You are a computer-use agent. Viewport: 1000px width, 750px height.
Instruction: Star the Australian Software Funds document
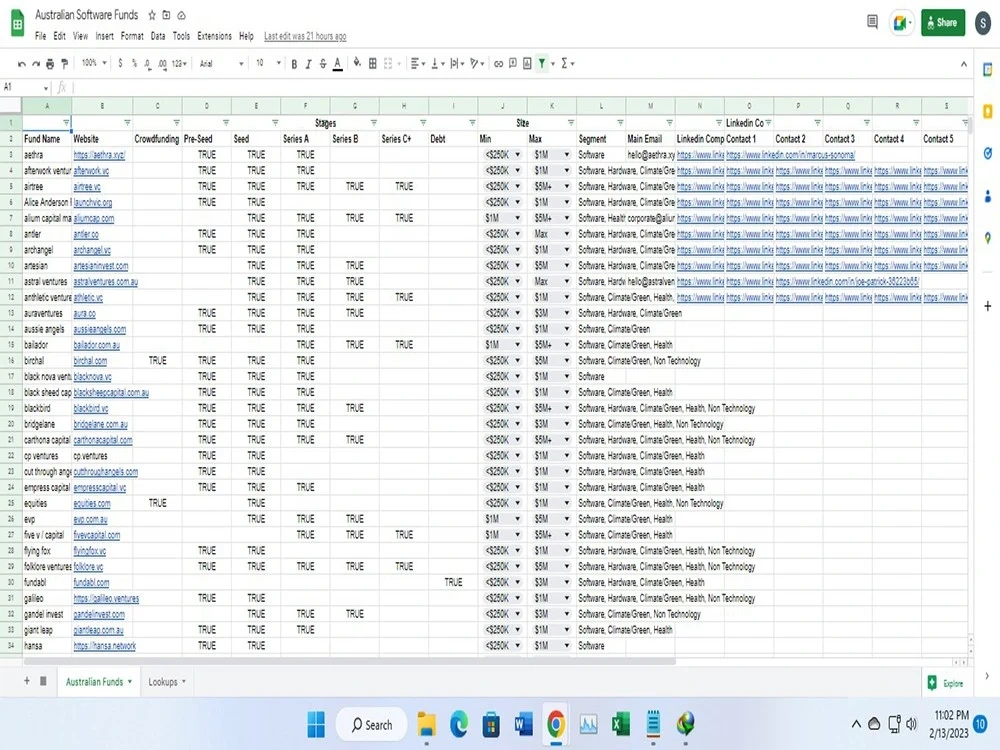(152, 15)
